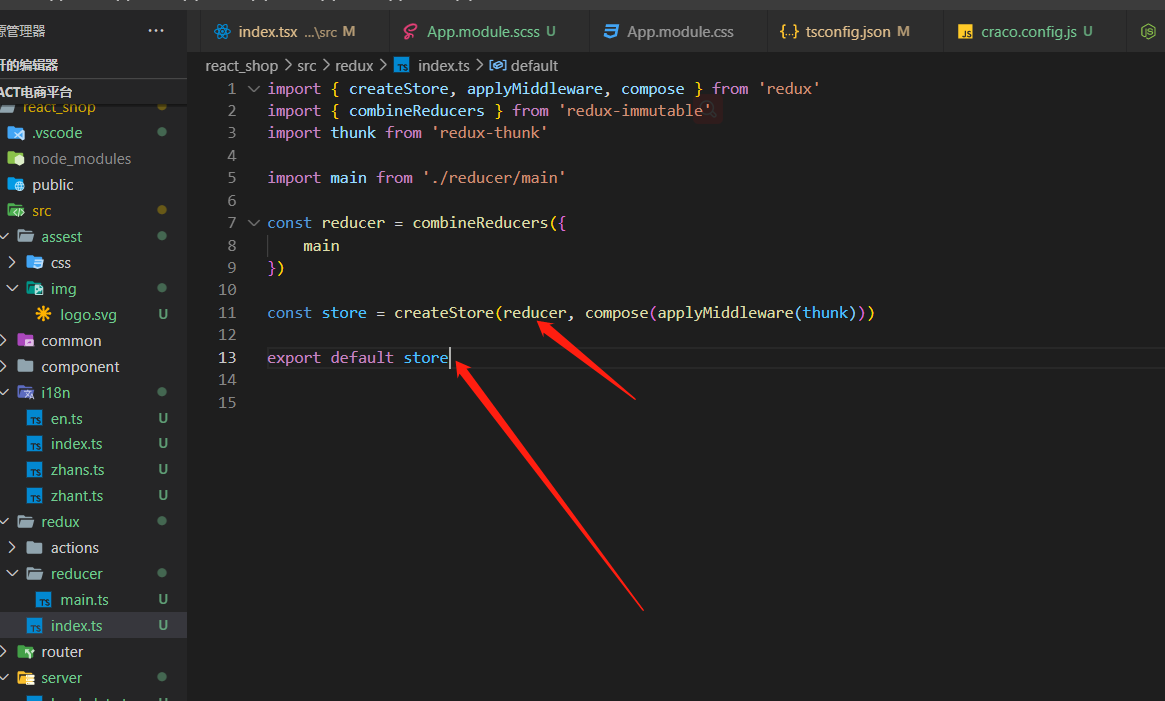
Task: Select index.ts in the breadcrumb path
Action: (444, 65)
